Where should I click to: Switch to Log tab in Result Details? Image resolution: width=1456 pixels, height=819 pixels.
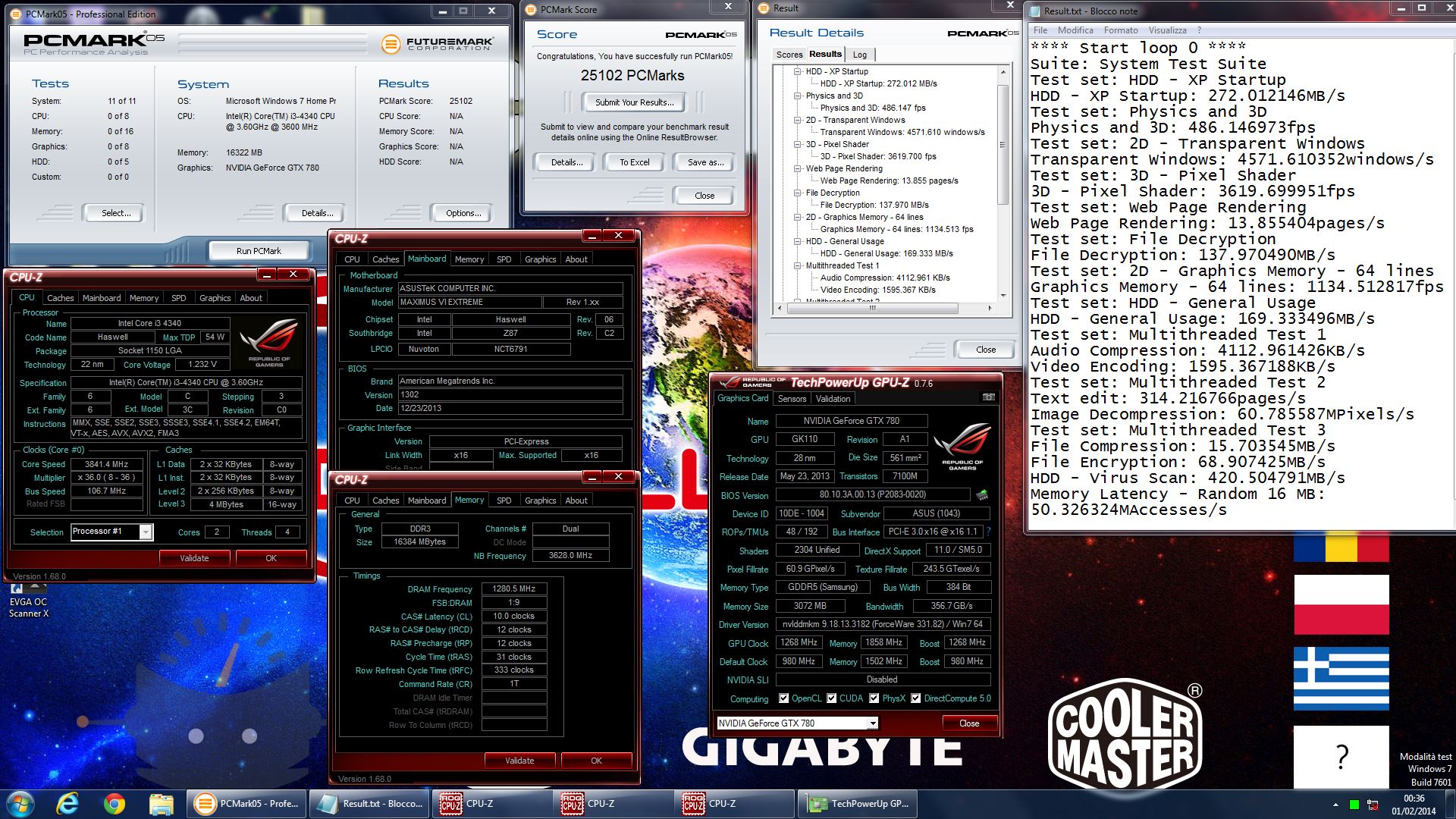click(x=859, y=55)
